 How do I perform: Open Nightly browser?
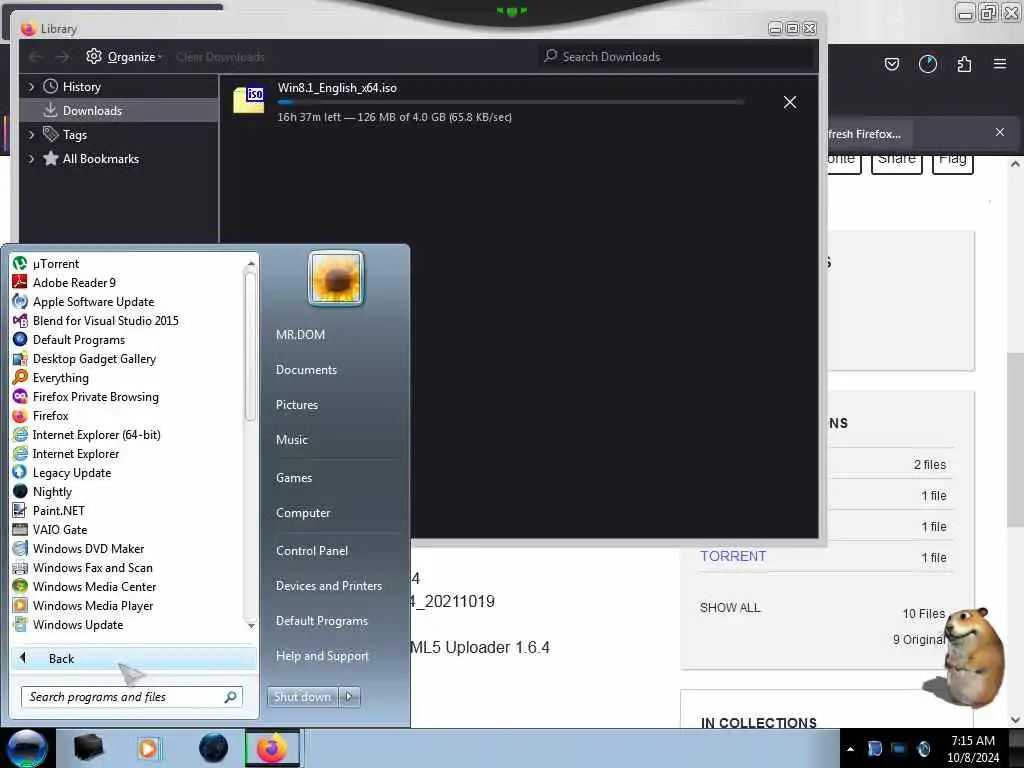52,490
